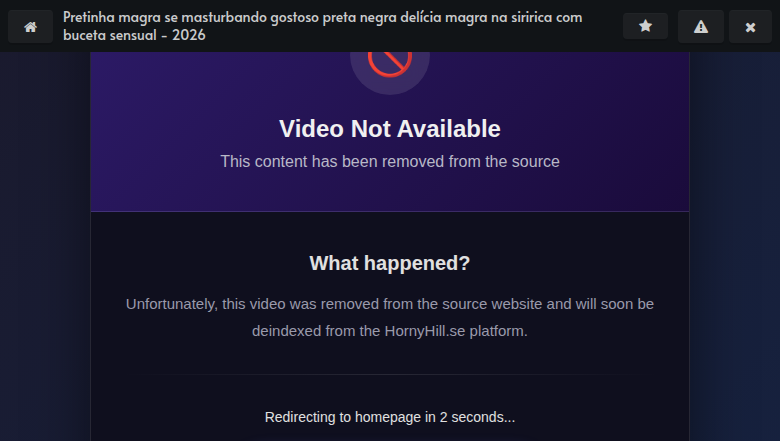The width and height of the screenshot is (780, 441).
Task: Click the horizontal divider above redirect message
Action: (390, 374)
